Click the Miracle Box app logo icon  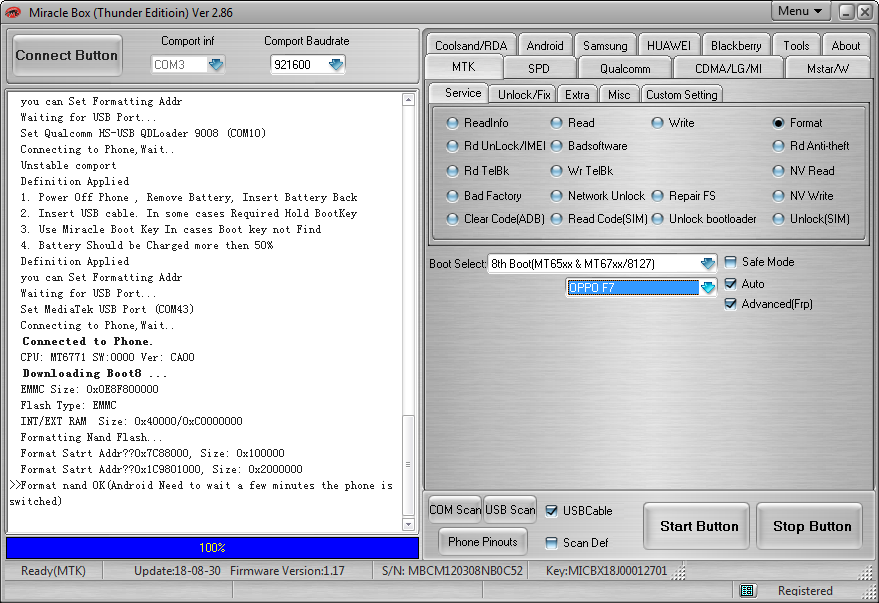(13, 12)
